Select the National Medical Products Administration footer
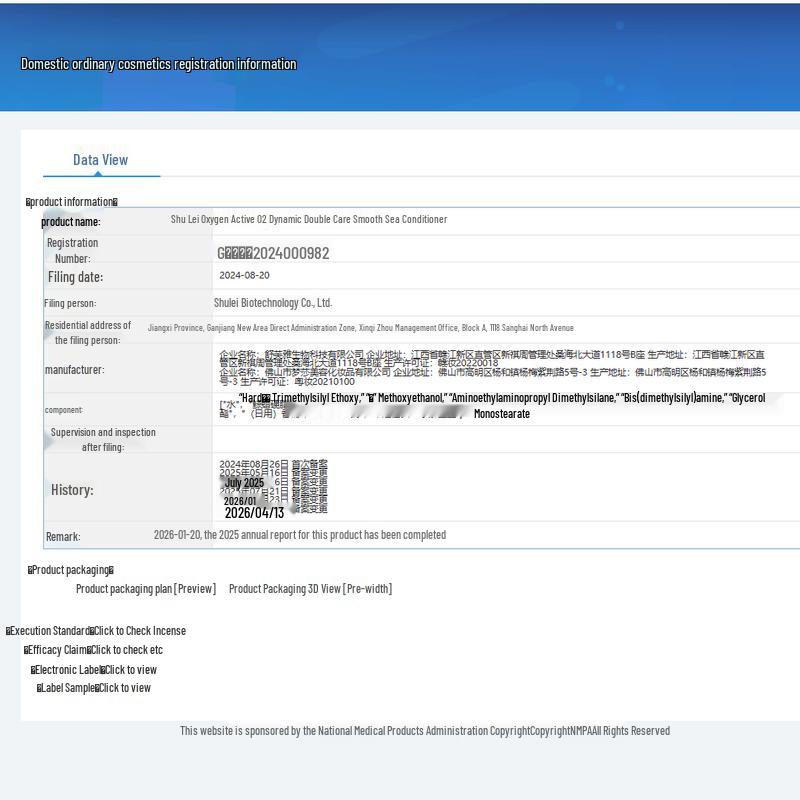Screen dimensions: 800x800 point(424,731)
